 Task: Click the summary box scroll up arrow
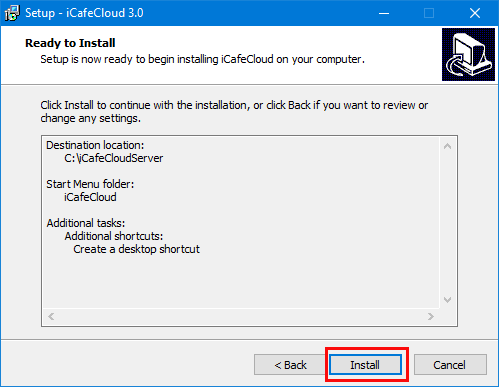[x=448, y=146]
